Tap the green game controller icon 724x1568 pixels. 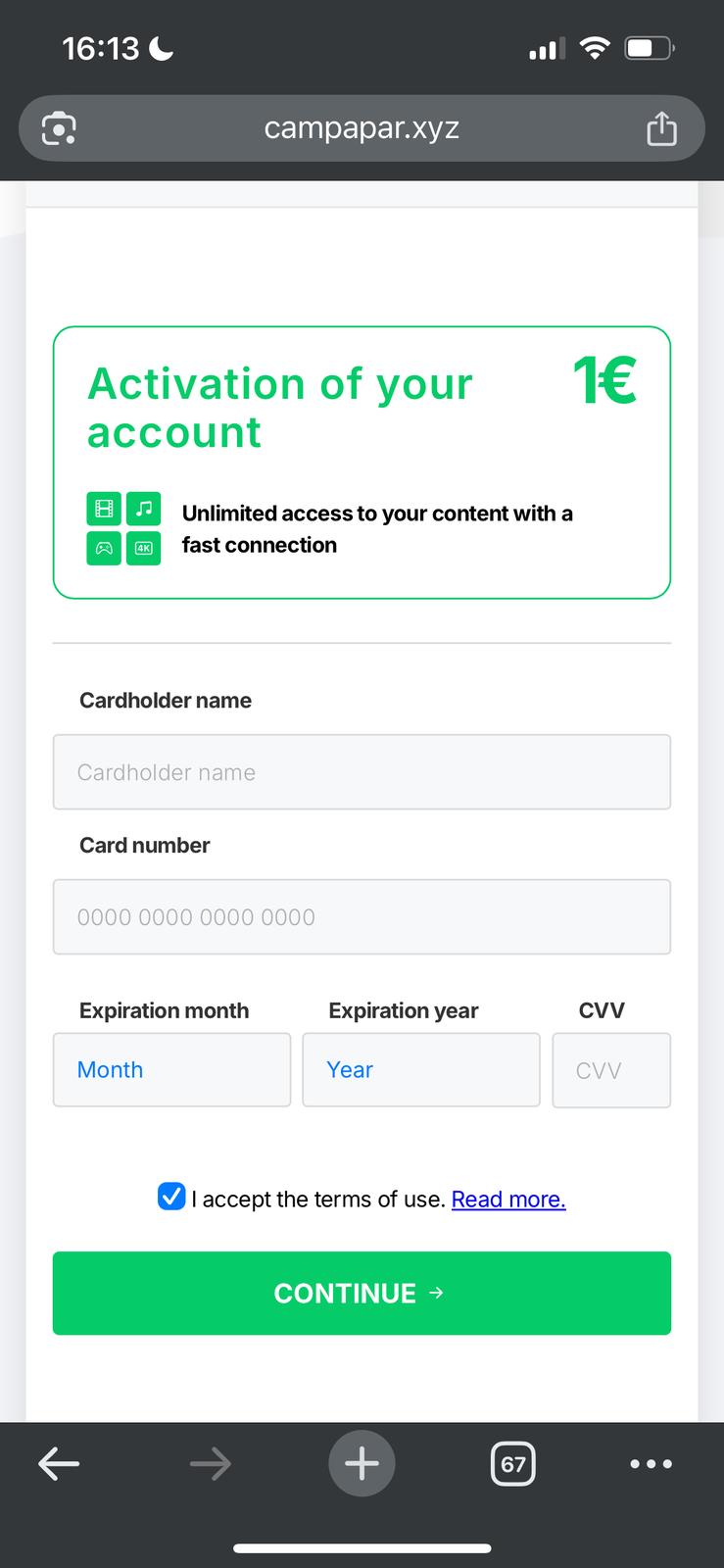104,548
